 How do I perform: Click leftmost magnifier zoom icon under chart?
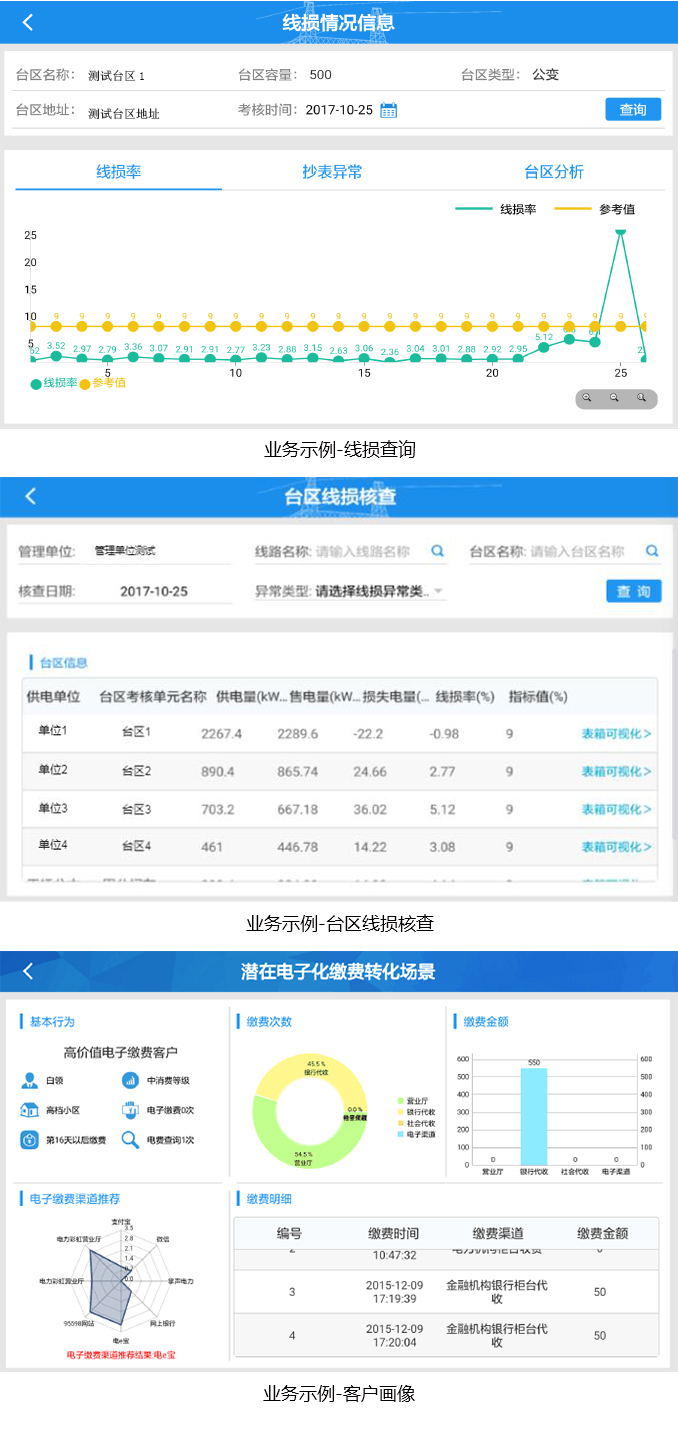pos(588,398)
